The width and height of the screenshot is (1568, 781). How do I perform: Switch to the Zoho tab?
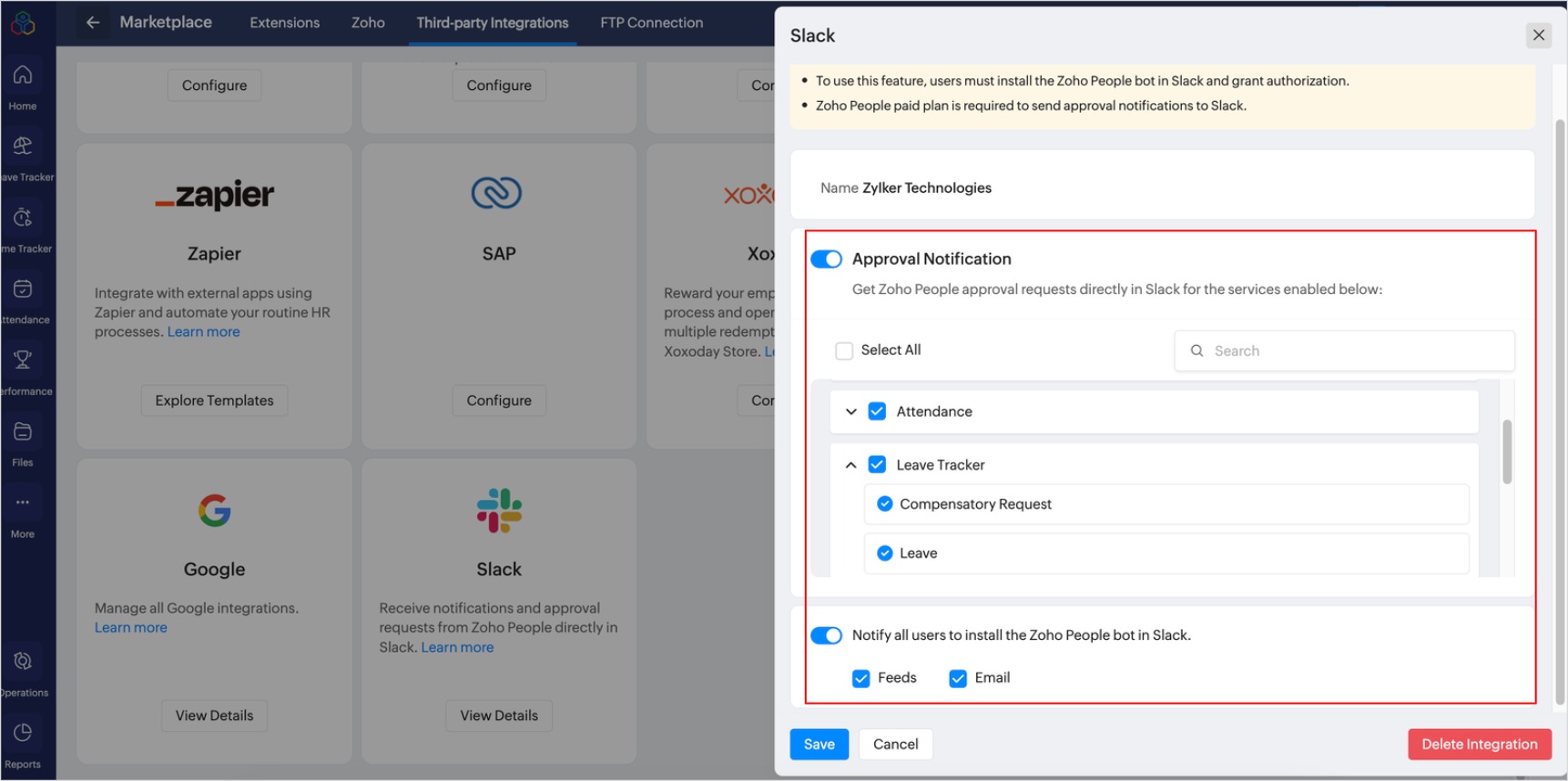click(x=368, y=23)
